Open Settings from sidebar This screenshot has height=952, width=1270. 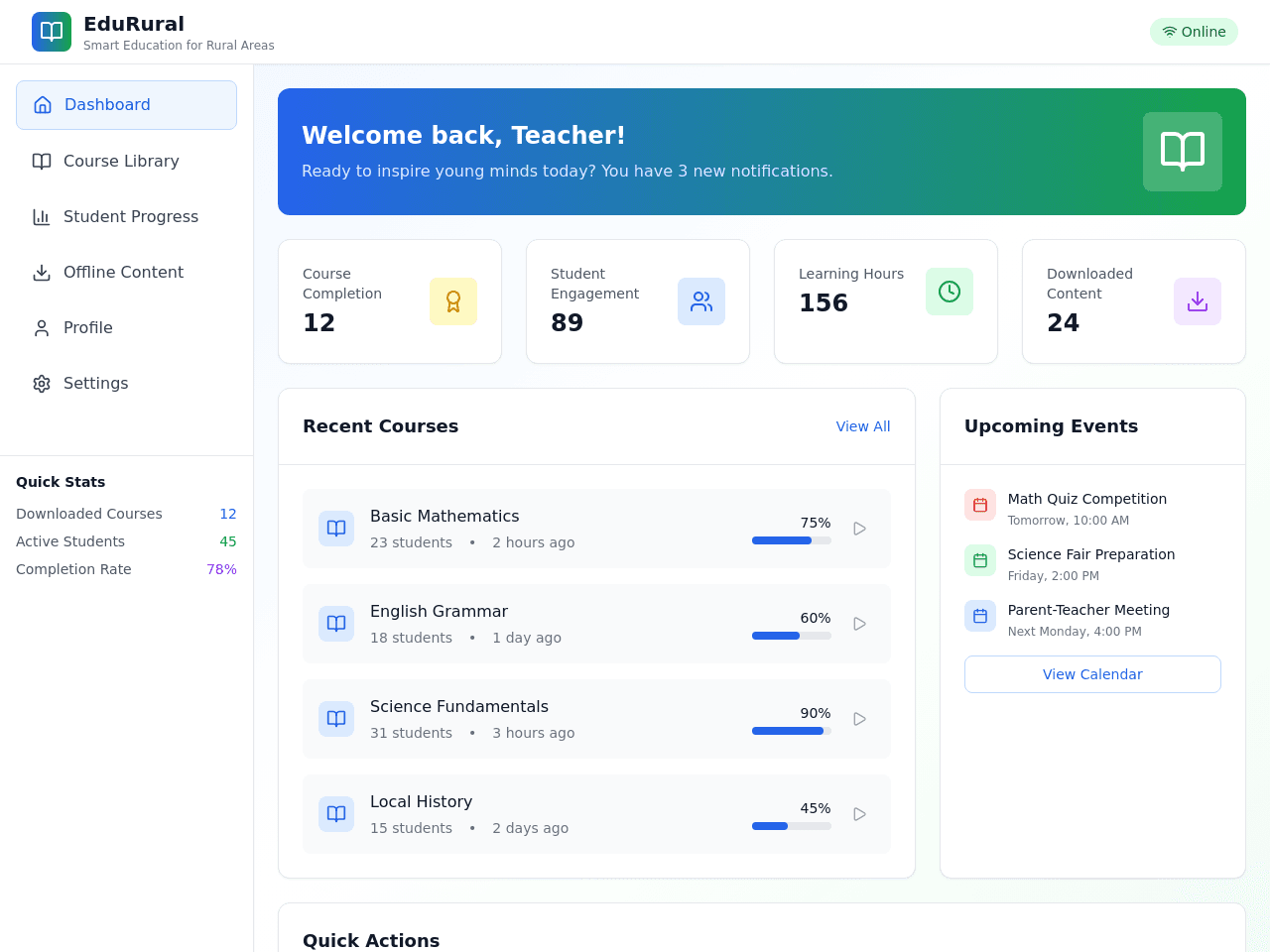[126, 384]
